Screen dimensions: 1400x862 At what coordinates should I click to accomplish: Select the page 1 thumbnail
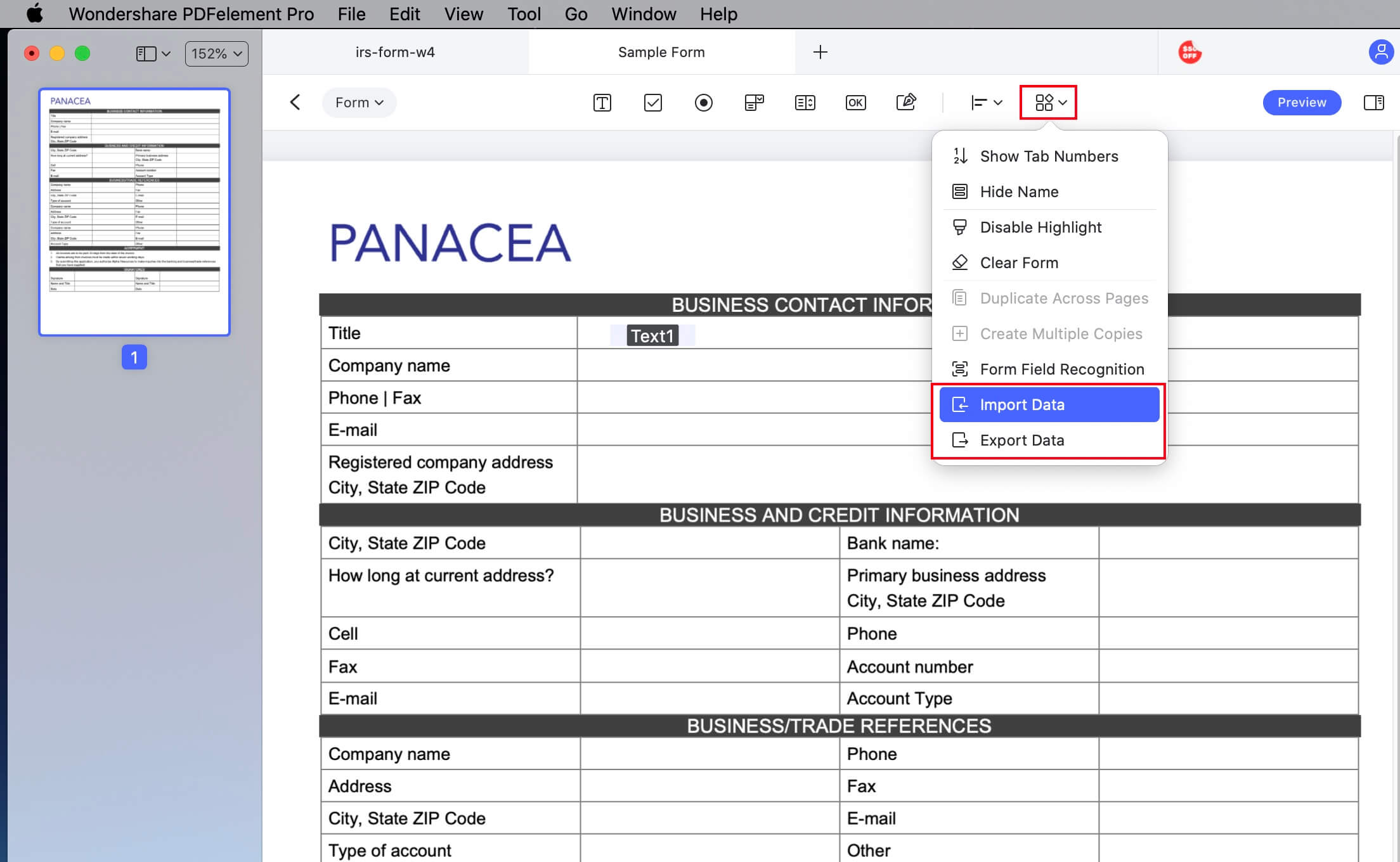coord(134,212)
